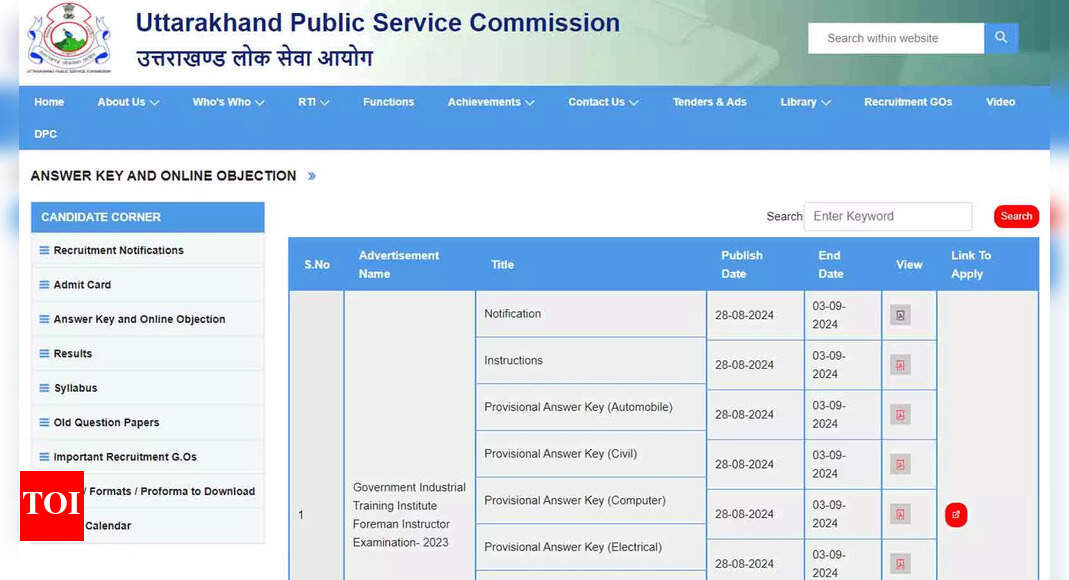This screenshot has height=580, width=1069.
Task: Click the Notification title cell
Action: point(590,314)
